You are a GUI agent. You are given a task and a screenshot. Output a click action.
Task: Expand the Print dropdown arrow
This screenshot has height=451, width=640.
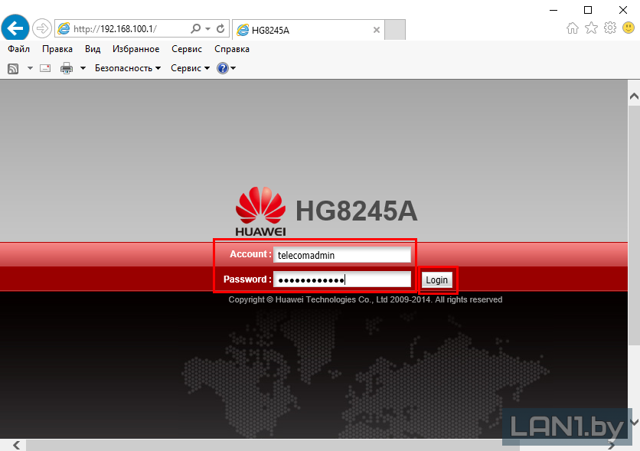coord(83,68)
